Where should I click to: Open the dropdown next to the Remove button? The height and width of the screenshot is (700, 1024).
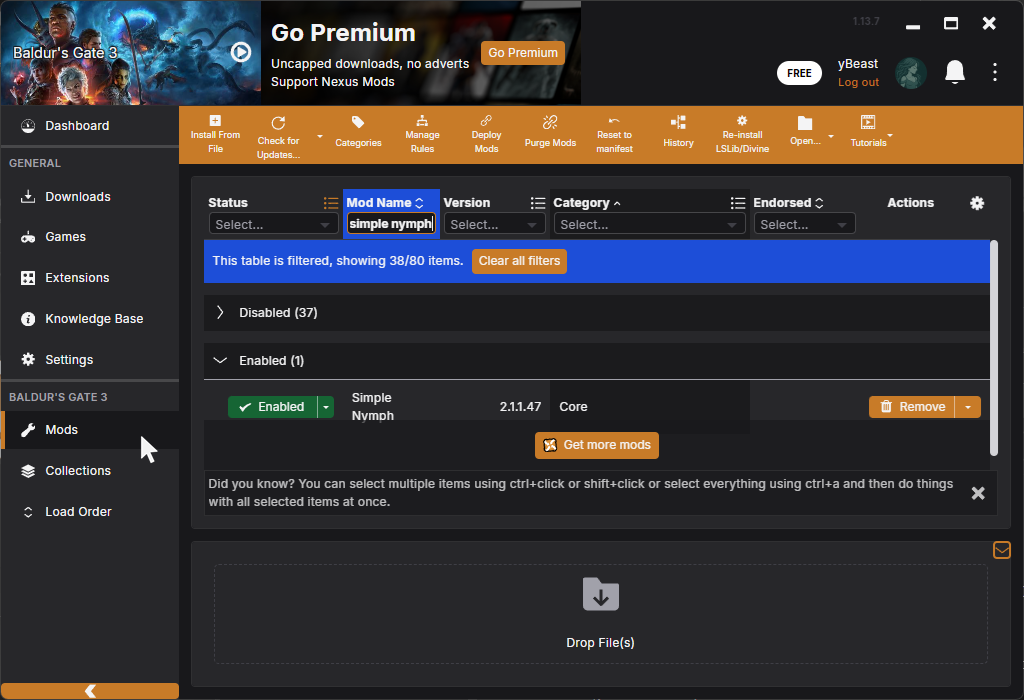(968, 407)
